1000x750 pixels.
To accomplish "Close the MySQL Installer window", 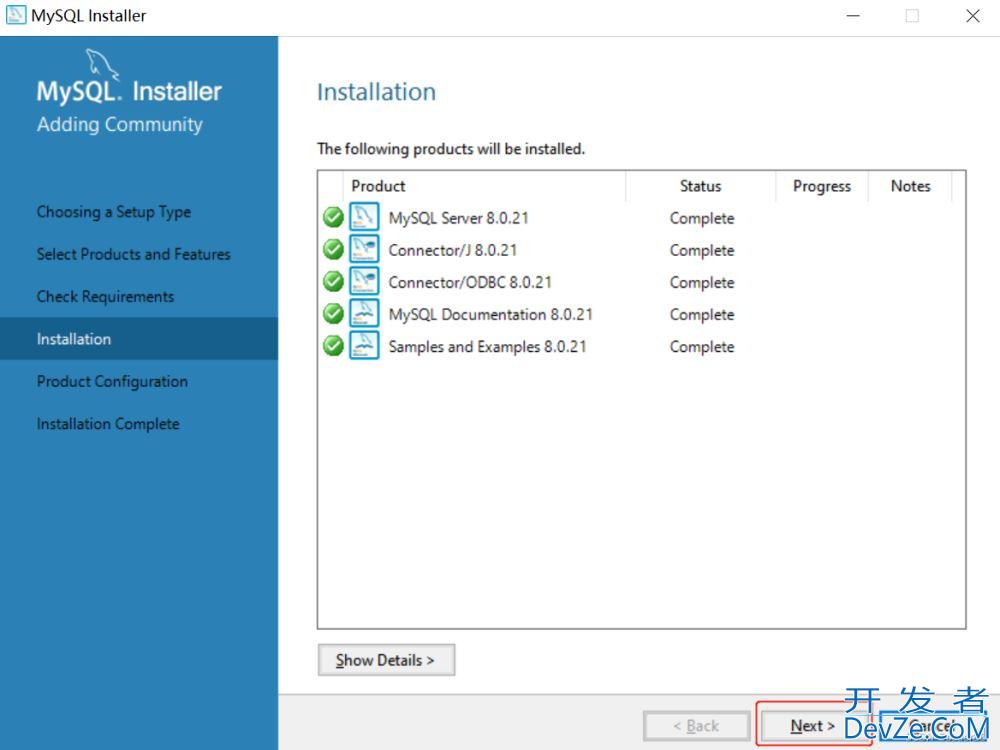I will tap(973, 16).
